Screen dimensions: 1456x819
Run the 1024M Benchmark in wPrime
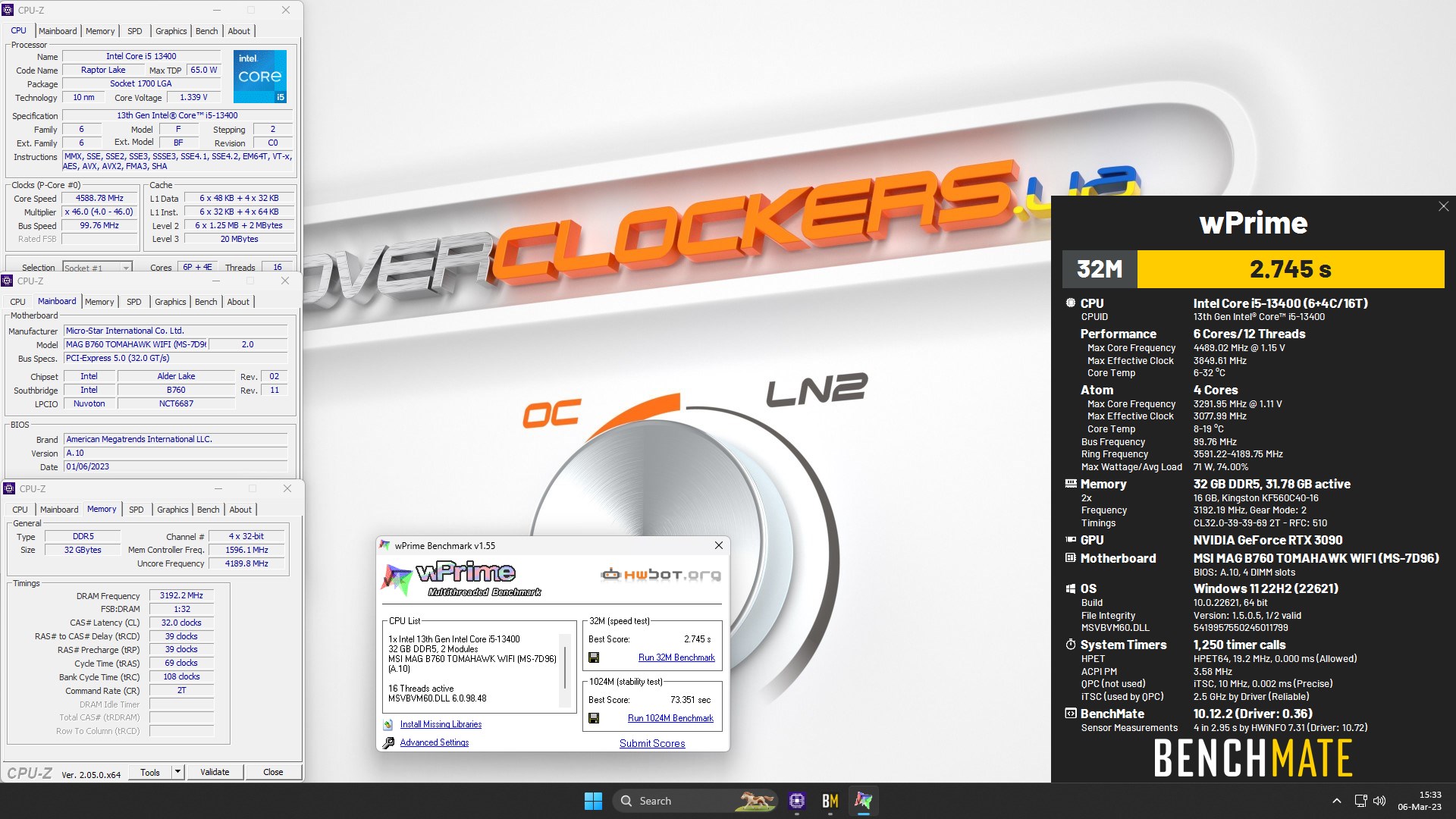click(670, 718)
